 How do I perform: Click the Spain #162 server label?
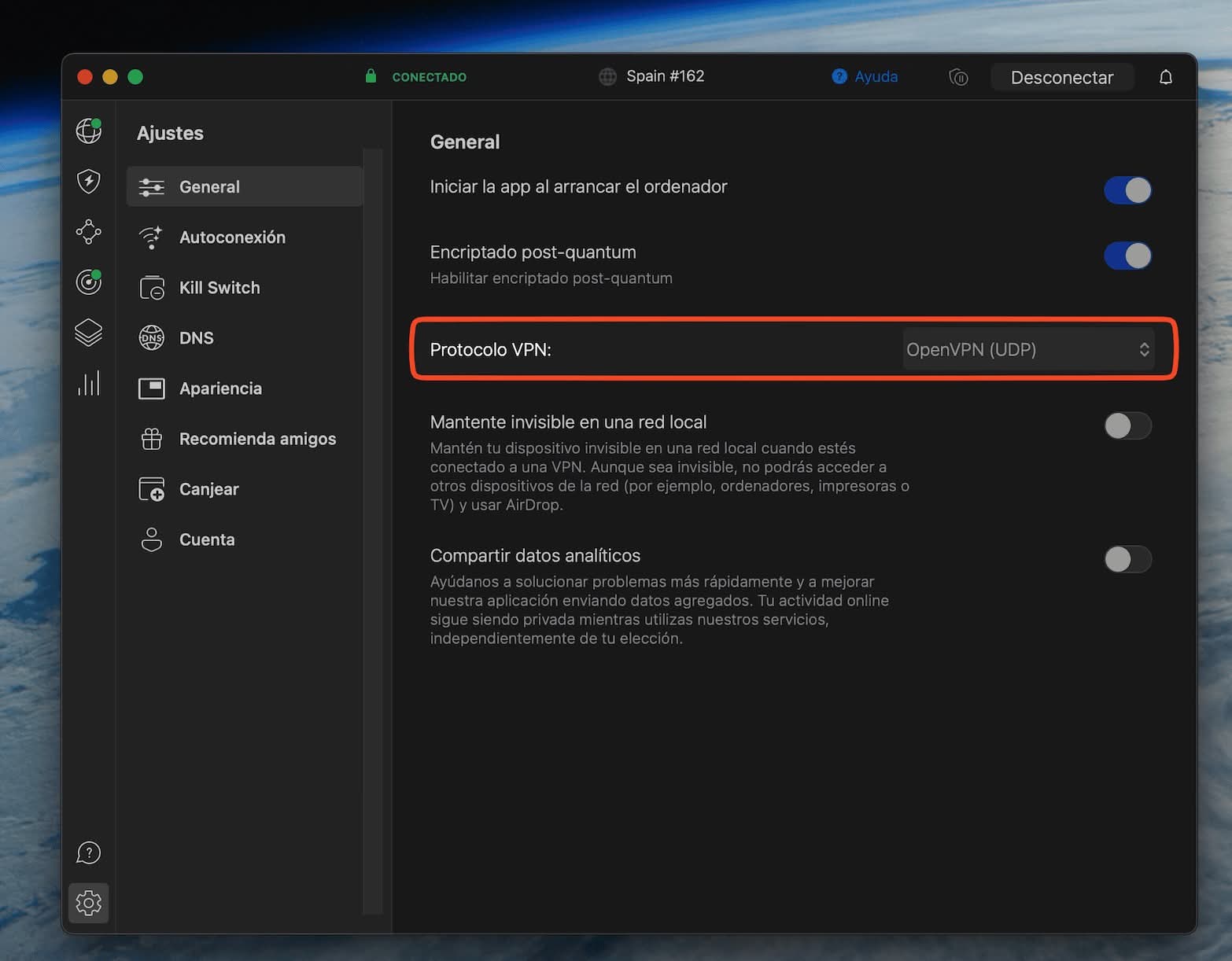(665, 76)
